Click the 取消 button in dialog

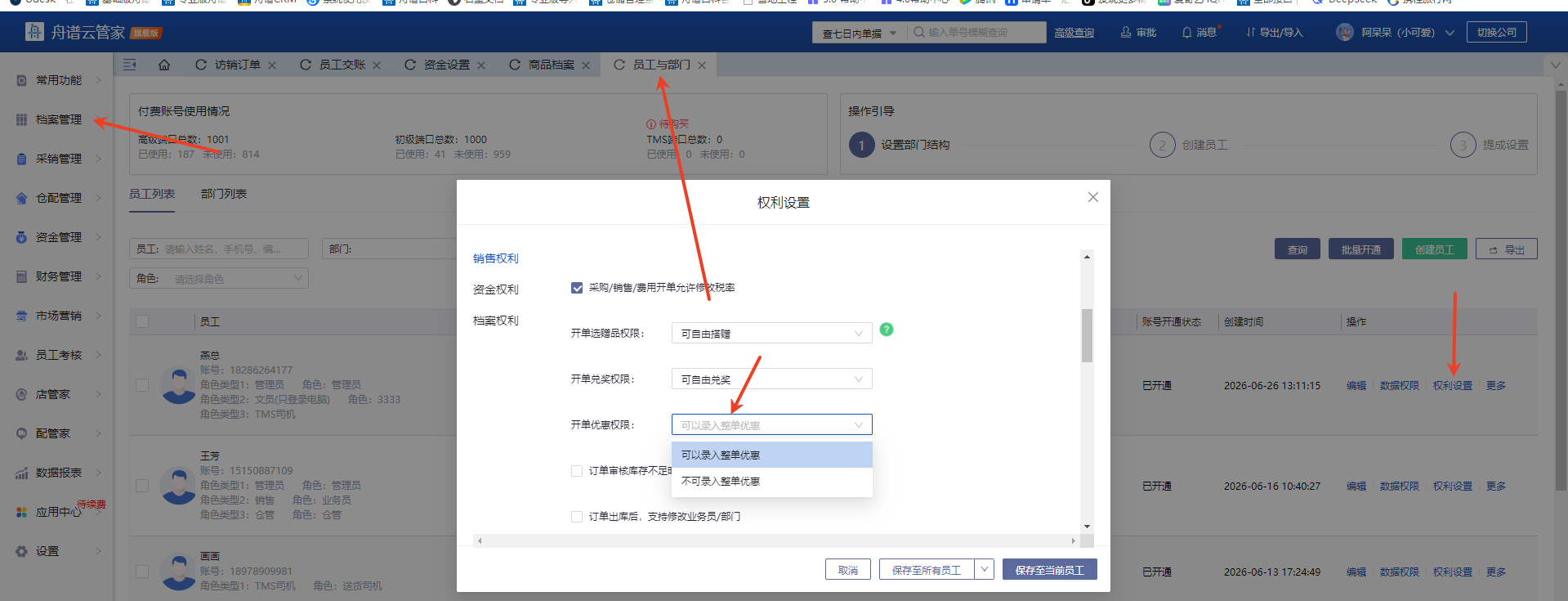coord(848,569)
